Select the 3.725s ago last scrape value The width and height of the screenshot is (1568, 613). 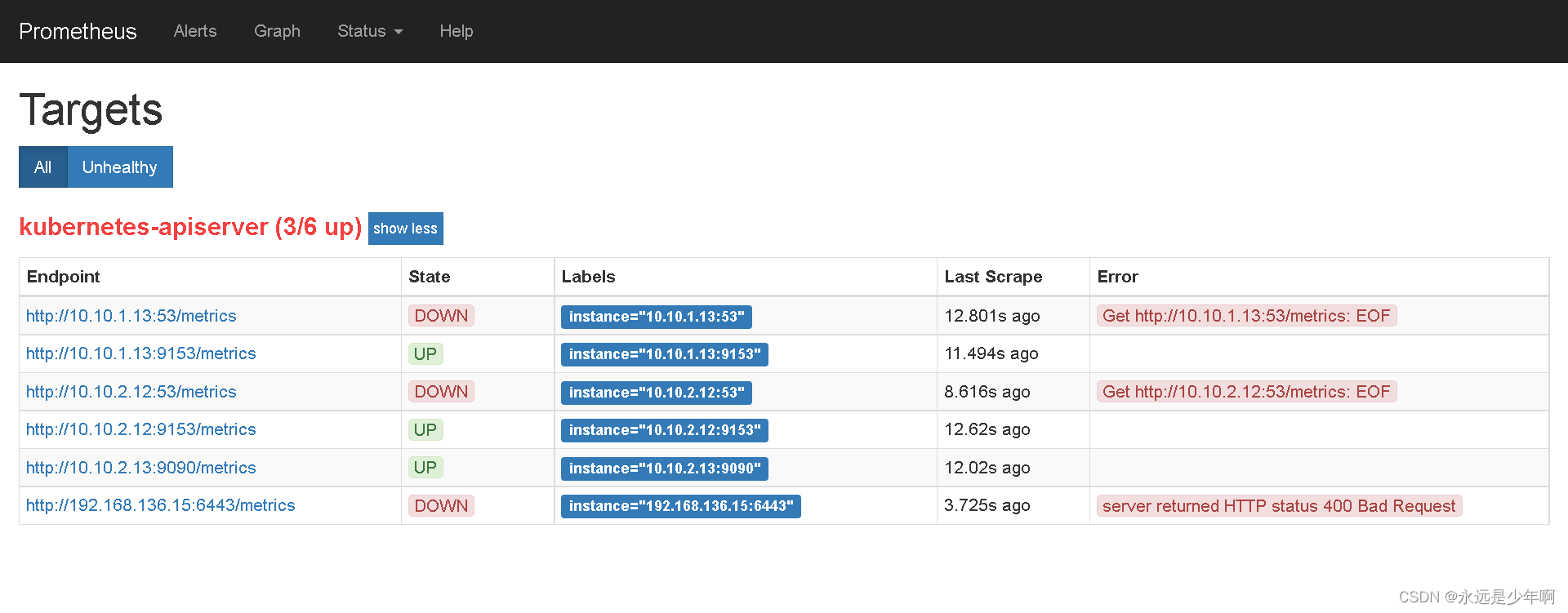coord(987,505)
